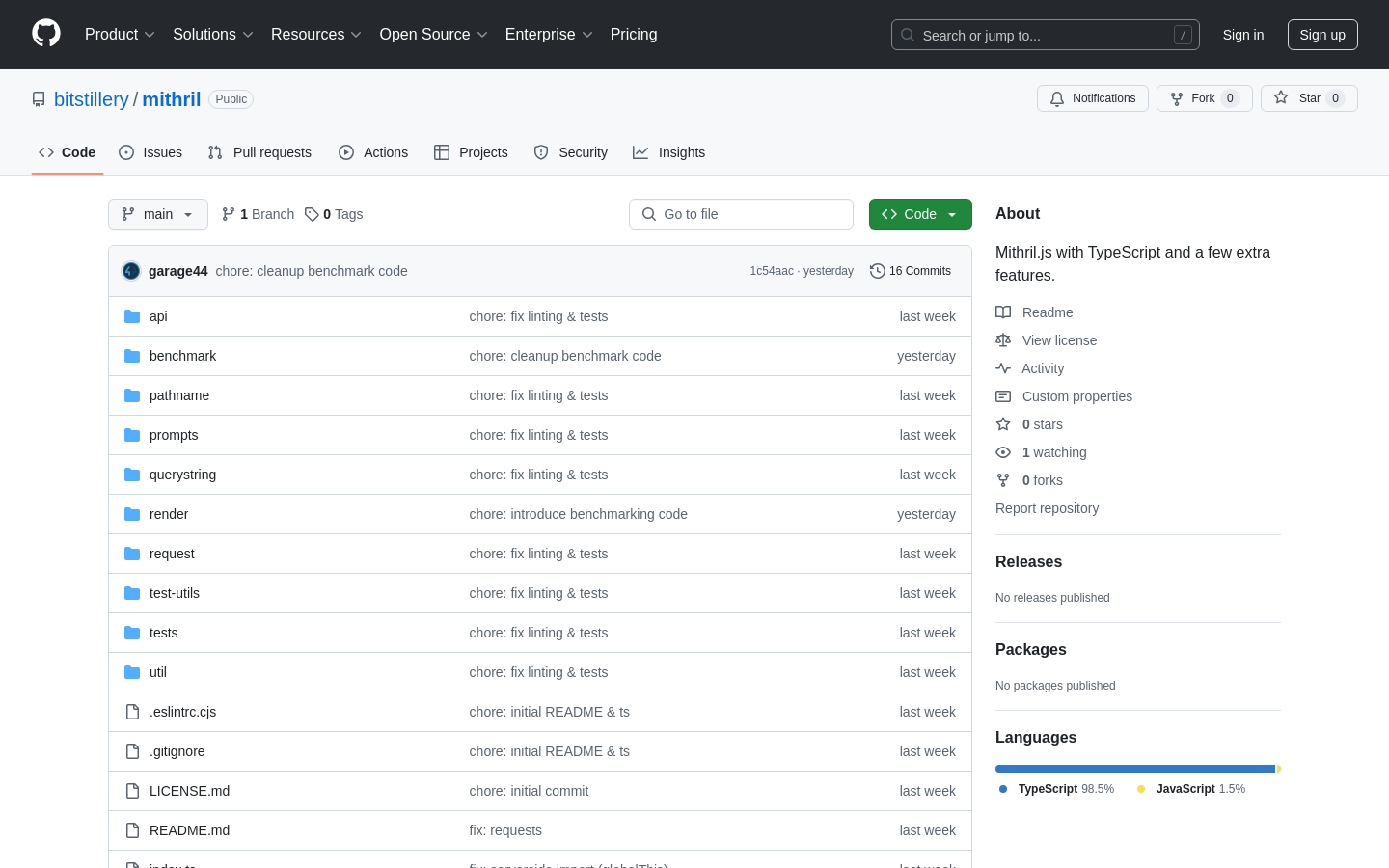Screen dimensions: 1389x868
Task: Open the license scale icon in About
Action: [1003, 340]
